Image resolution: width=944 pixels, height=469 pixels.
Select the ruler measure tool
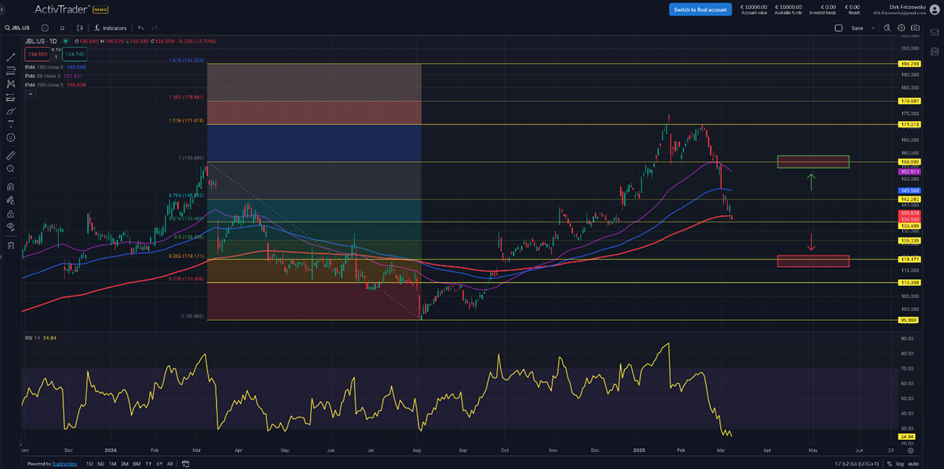point(11,156)
